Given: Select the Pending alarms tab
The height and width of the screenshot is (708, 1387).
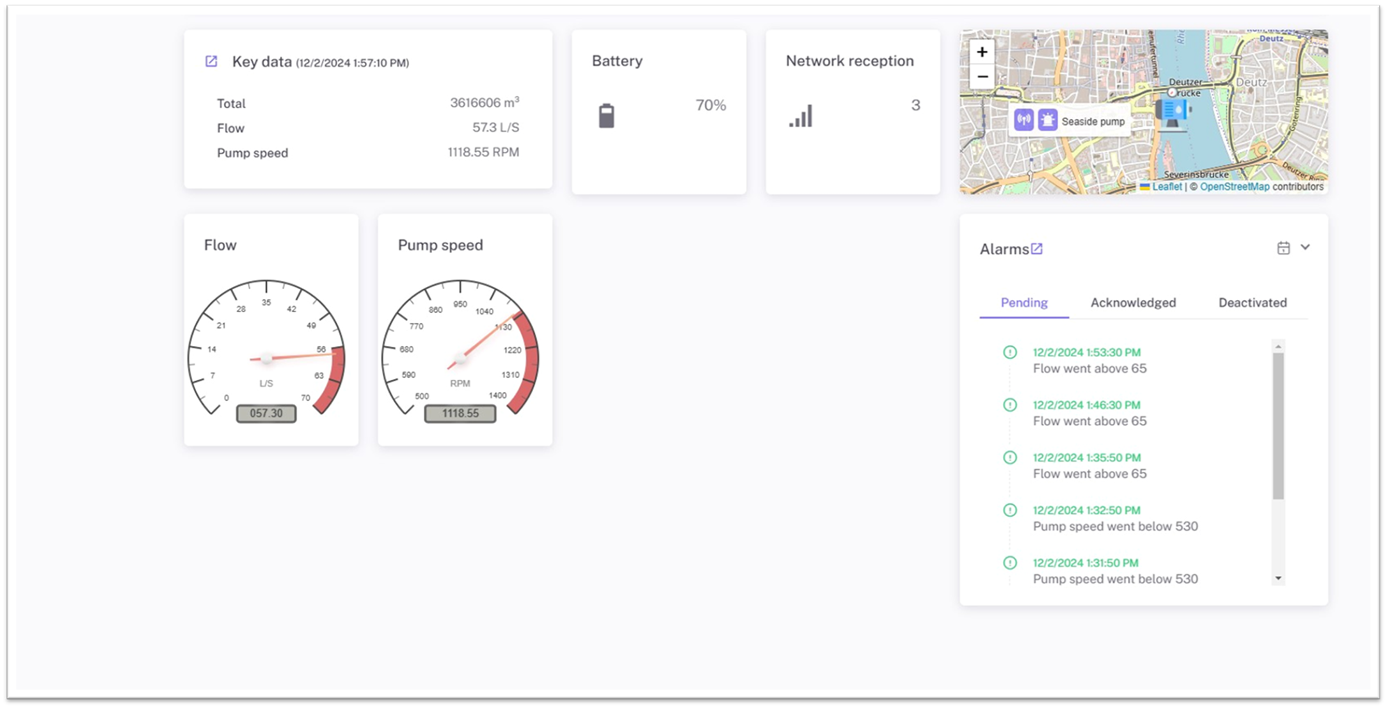Looking at the screenshot, I should click(1023, 302).
